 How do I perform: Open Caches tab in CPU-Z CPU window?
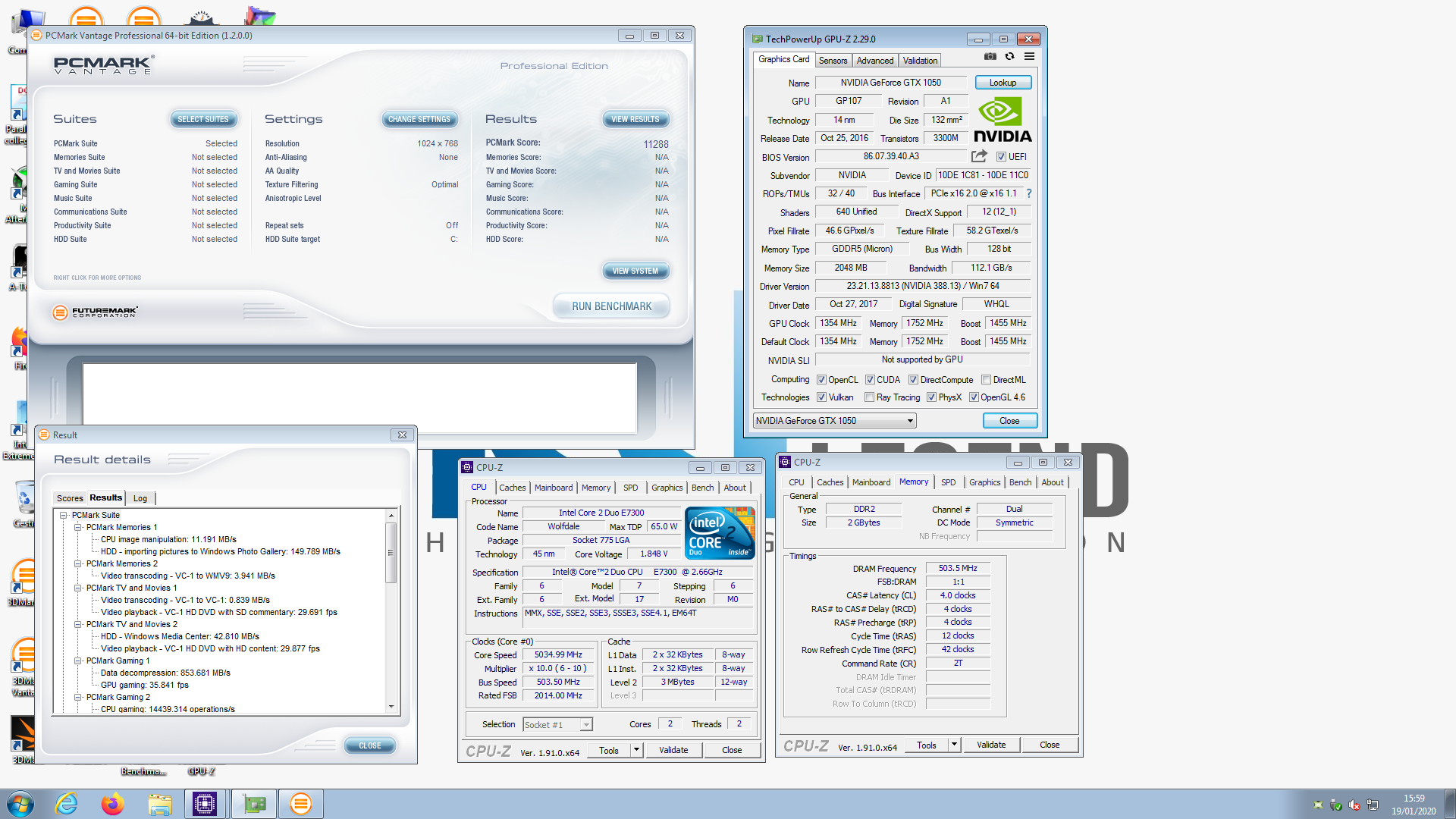(x=512, y=488)
